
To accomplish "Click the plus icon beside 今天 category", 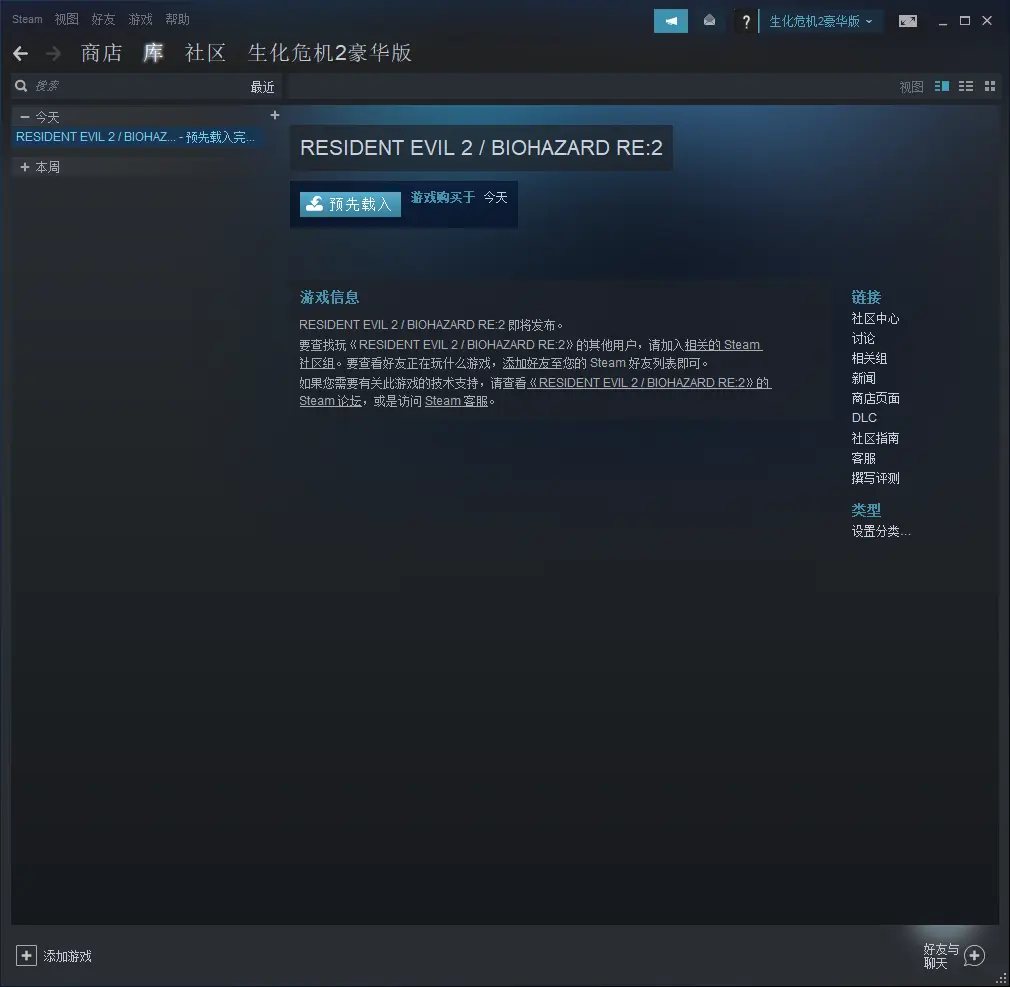I will 275,115.
